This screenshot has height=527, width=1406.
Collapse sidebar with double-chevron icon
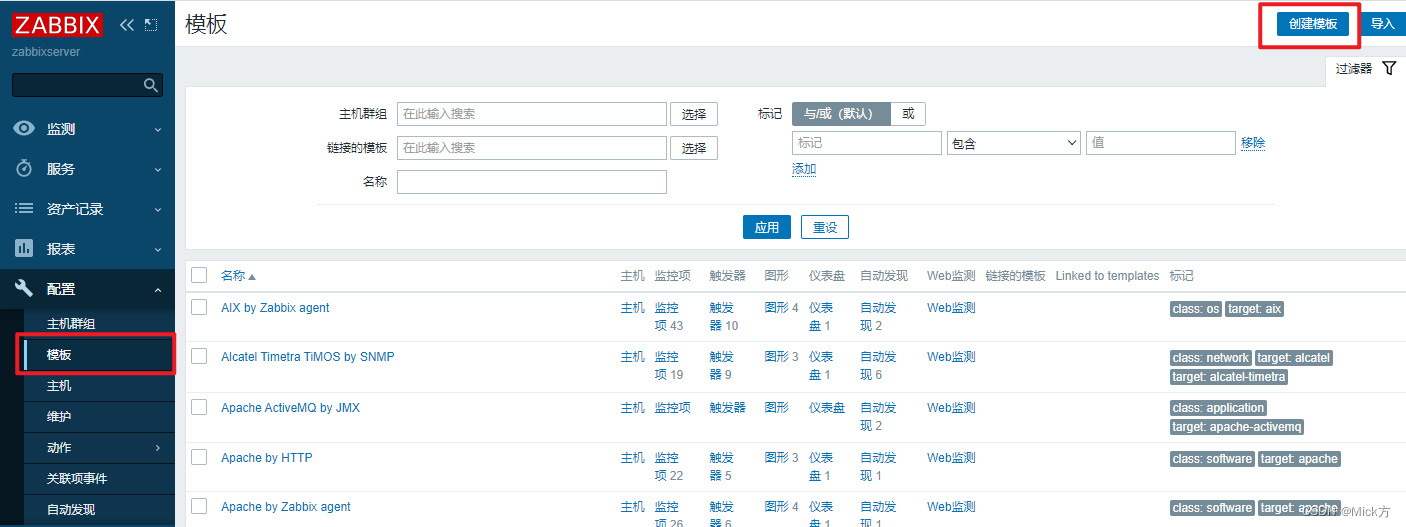pos(127,24)
